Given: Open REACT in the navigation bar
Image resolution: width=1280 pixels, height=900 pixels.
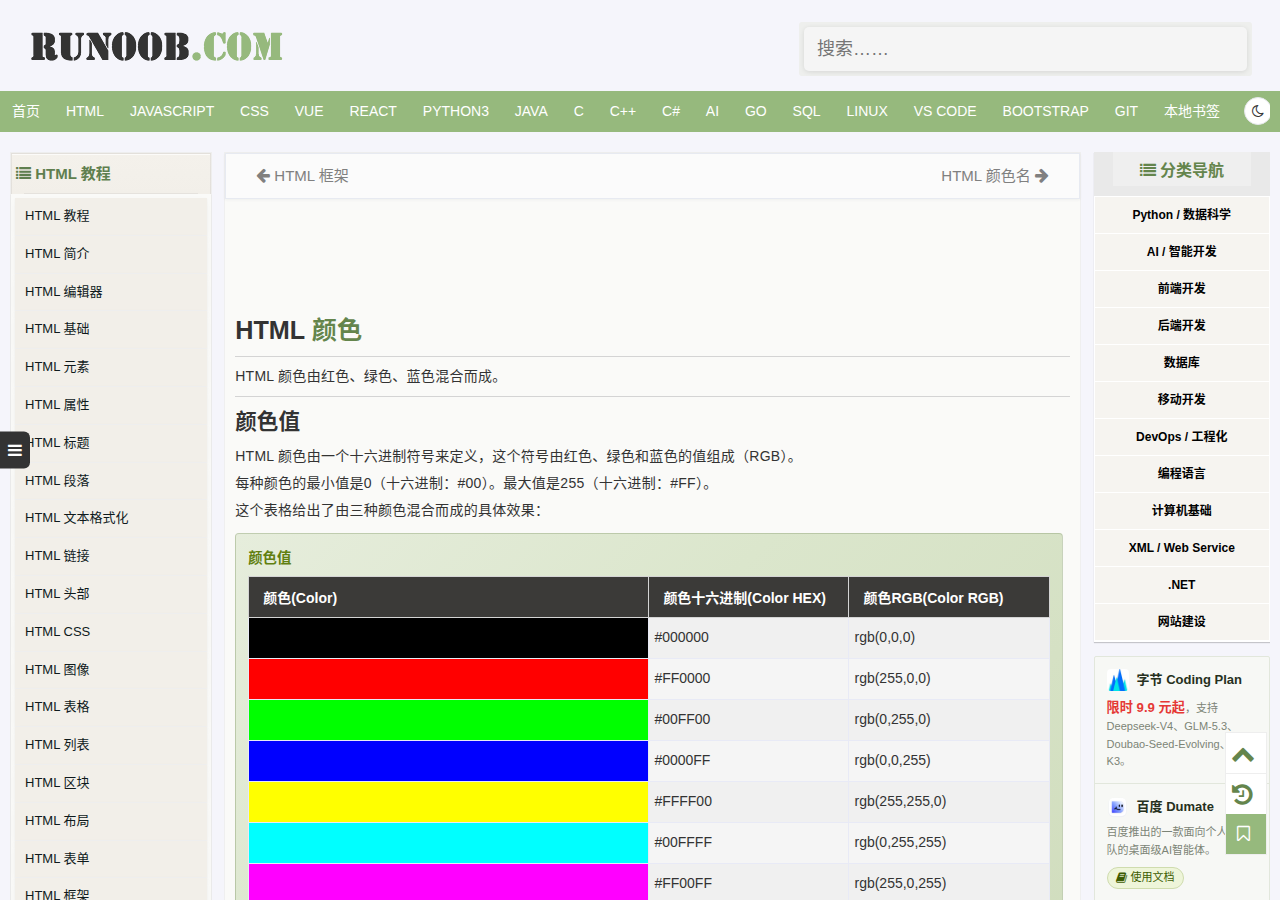Looking at the screenshot, I should (x=373, y=111).
